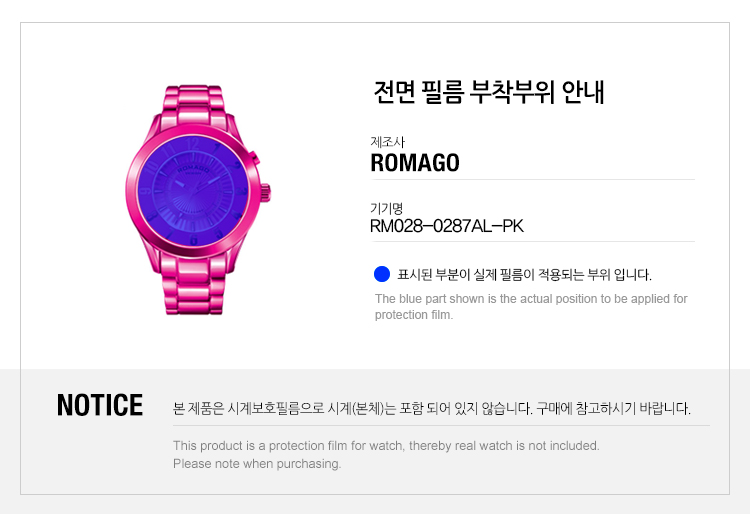Click the upper pink watch bracelet band
Viewport: 750px width, 514px height.
(x=193, y=106)
